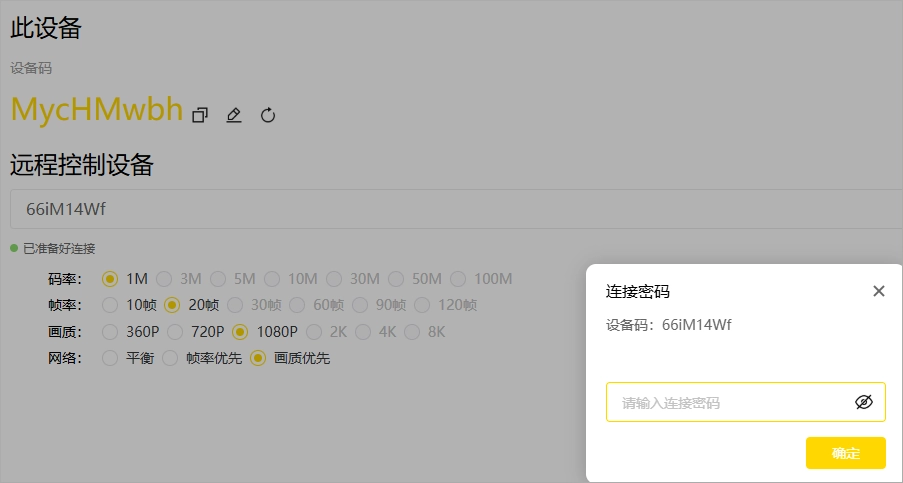This screenshot has height=483, width=903.
Task: Refresh the device code
Action: (268, 115)
